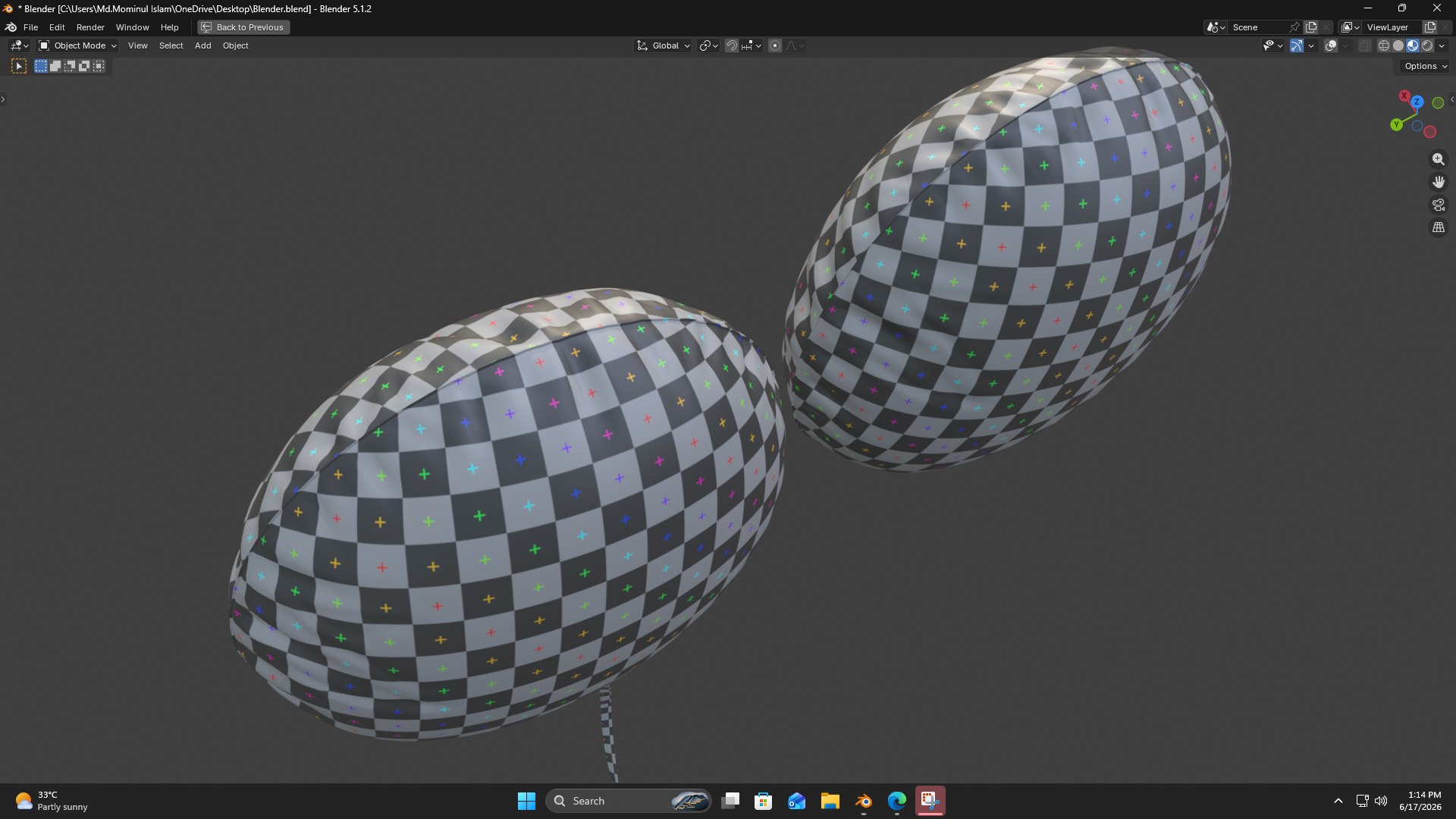Pin the scene to workspace

tap(1294, 27)
